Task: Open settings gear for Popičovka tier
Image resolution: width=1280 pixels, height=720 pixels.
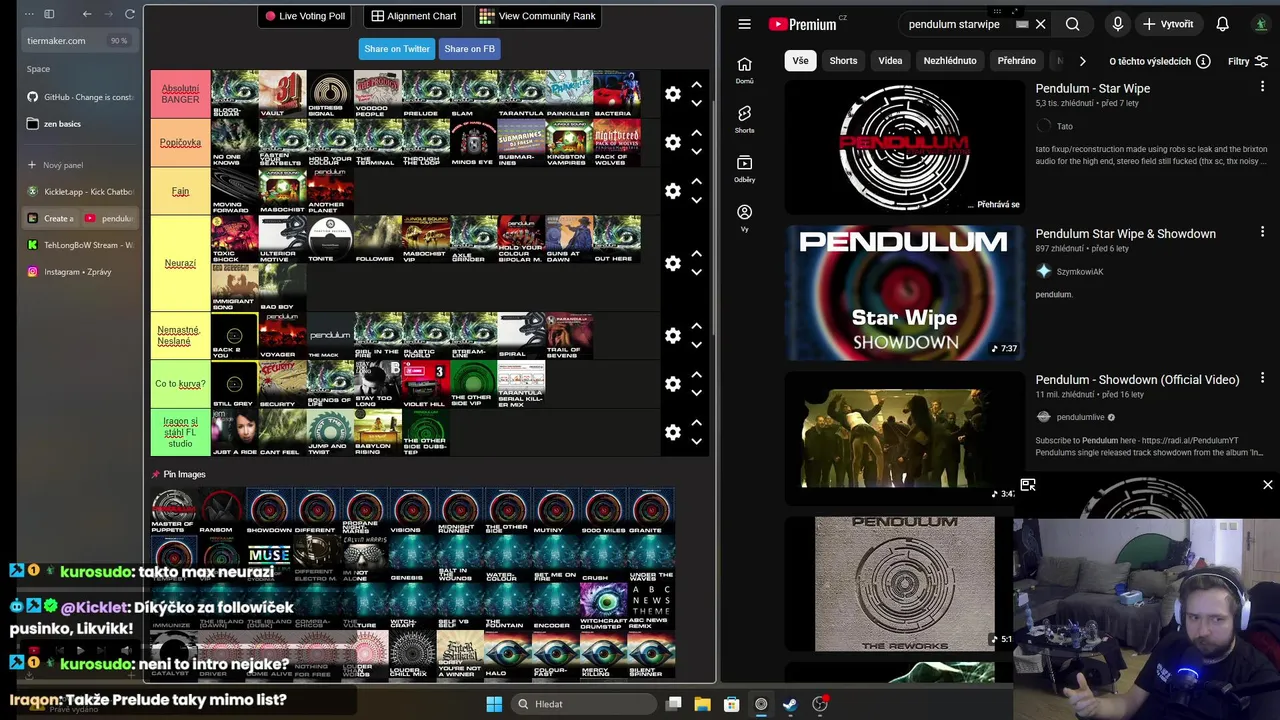Action: click(673, 142)
